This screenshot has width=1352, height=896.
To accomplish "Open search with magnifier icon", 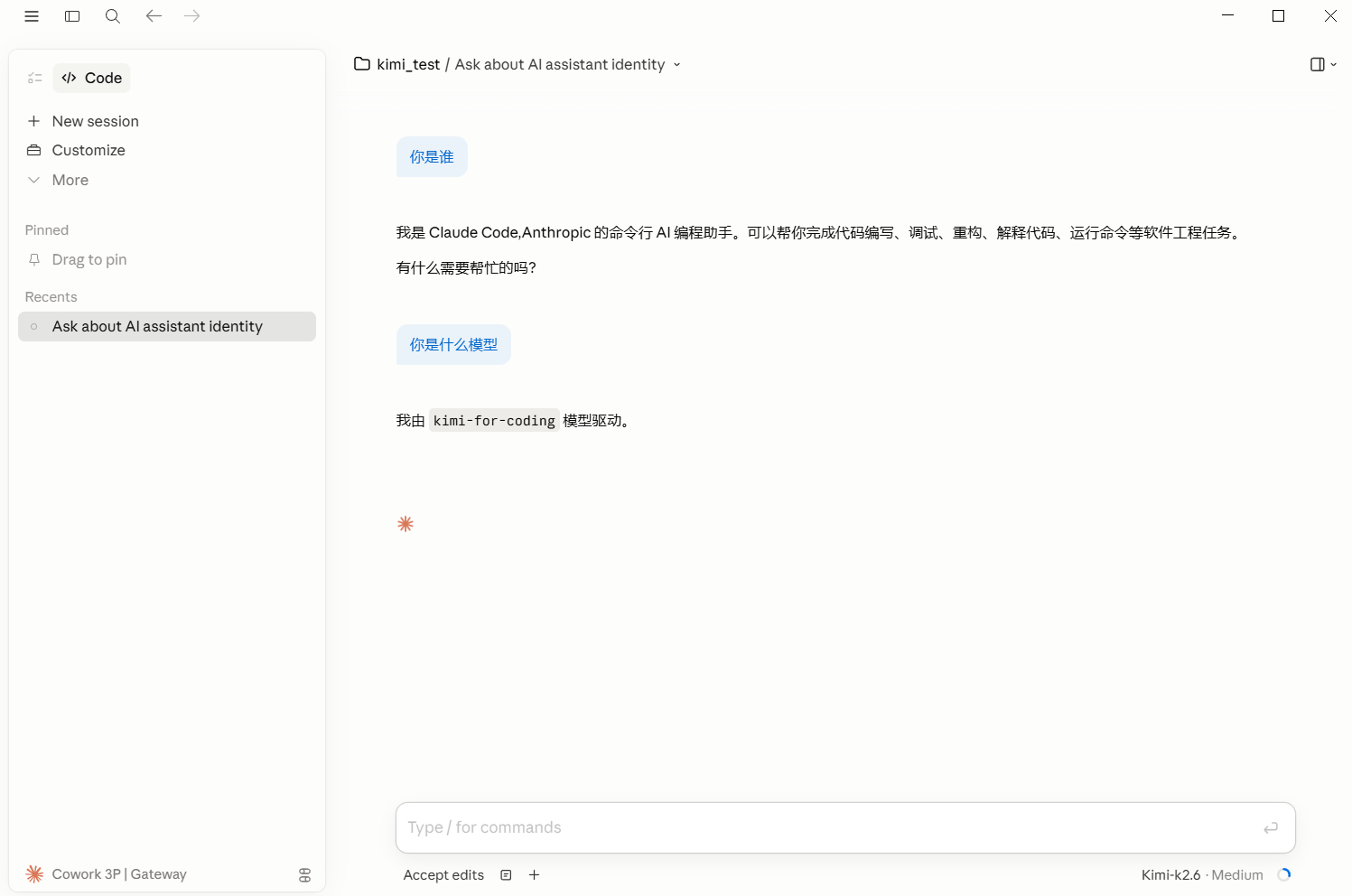I will 113,16.
